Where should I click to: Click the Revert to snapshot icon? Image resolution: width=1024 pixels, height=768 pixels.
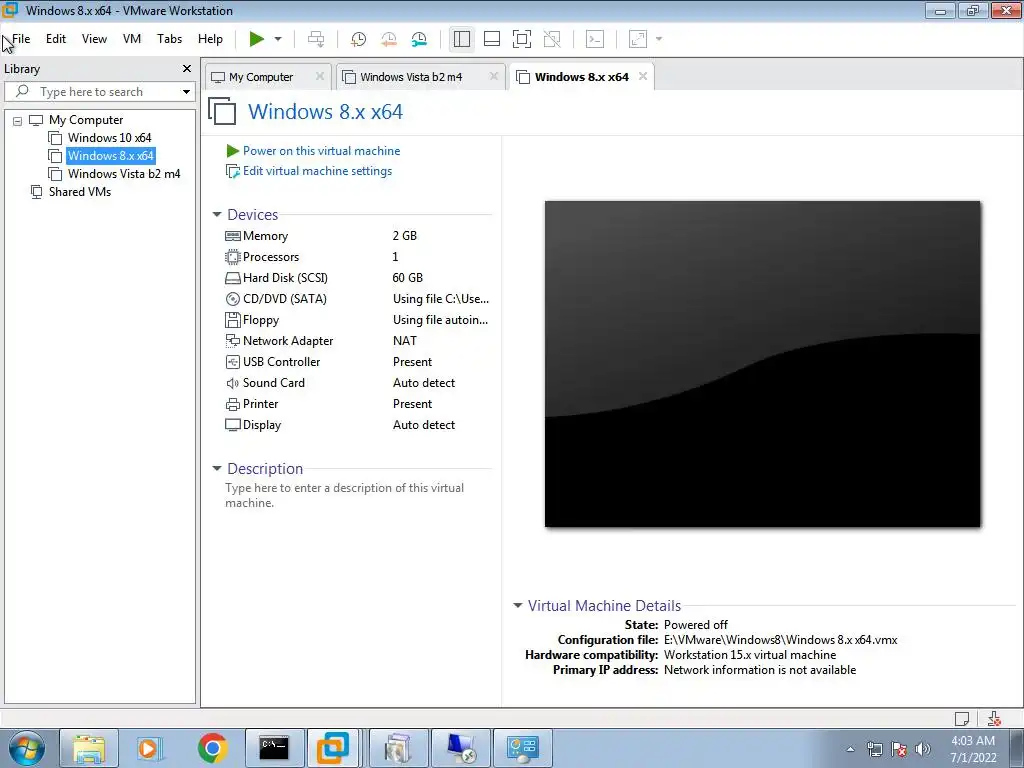coord(389,39)
